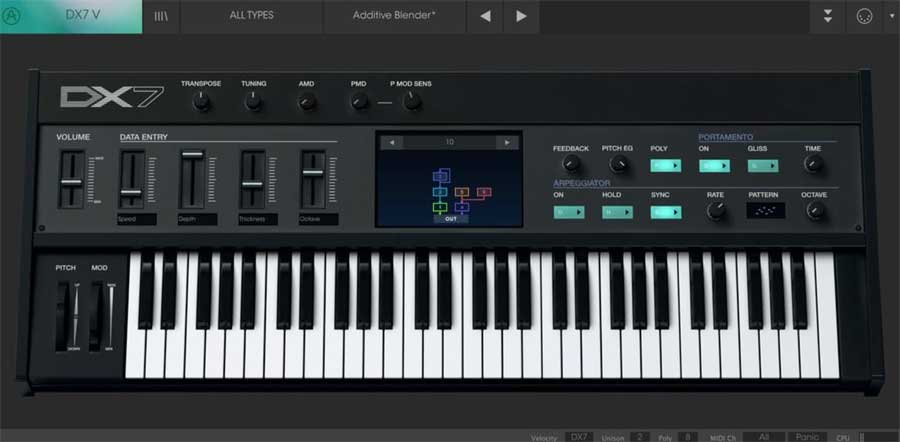Adjust the VOLUME slider
Viewport: 900px width, 442px height.
click(72, 180)
